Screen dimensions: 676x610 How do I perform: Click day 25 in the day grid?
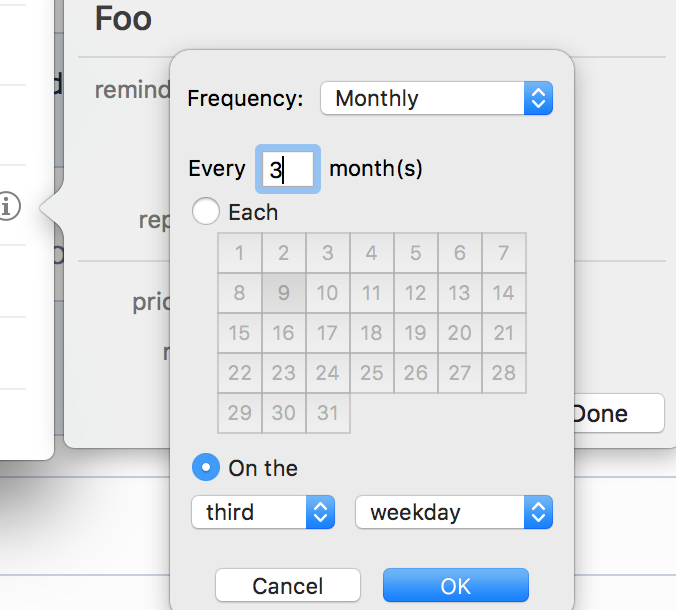[x=372, y=373]
